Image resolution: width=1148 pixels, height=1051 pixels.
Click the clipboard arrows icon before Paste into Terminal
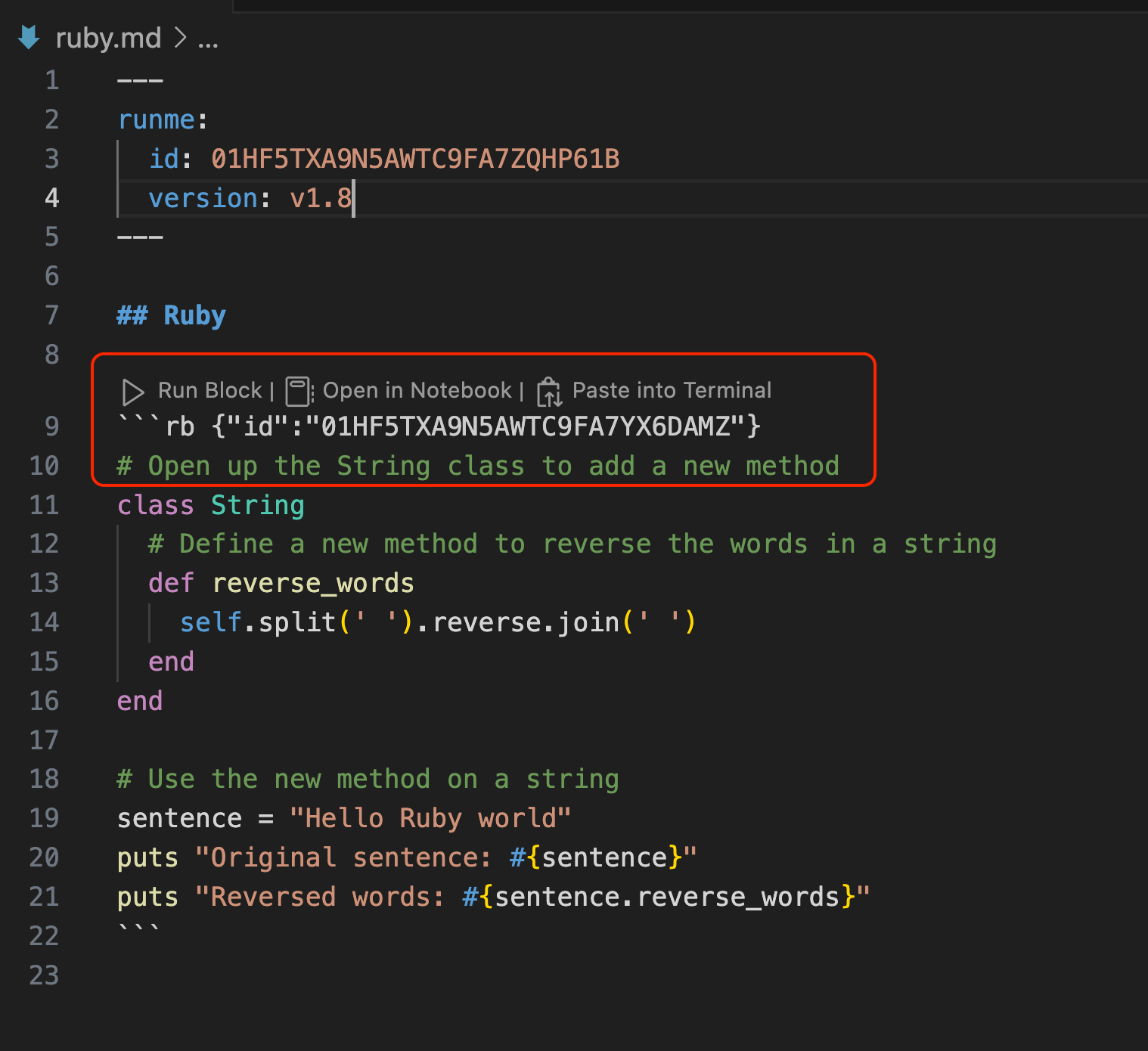(x=548, y=391)
